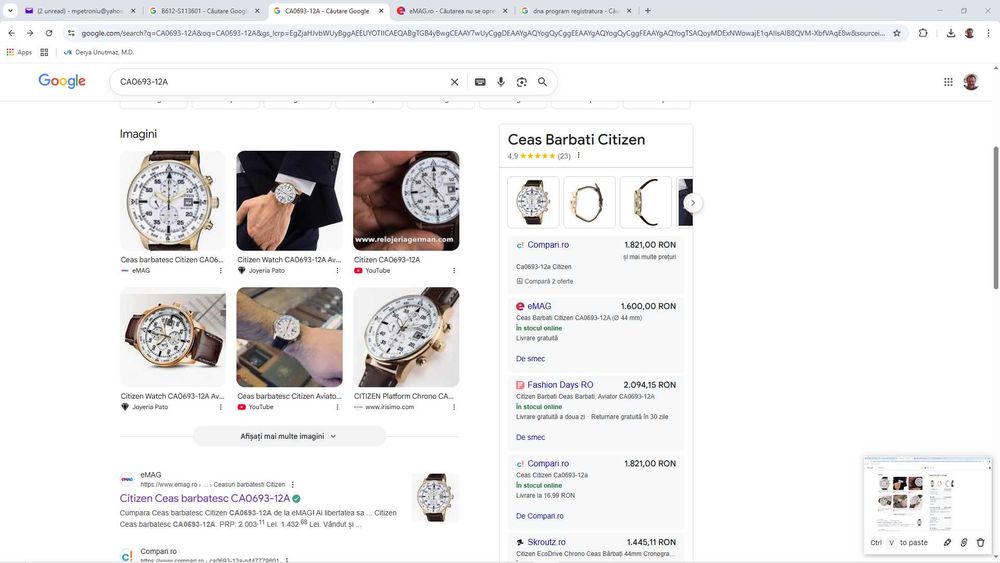
Task: Open CITIZEN Platform Chrono image
Action: [x=406, y=337]
